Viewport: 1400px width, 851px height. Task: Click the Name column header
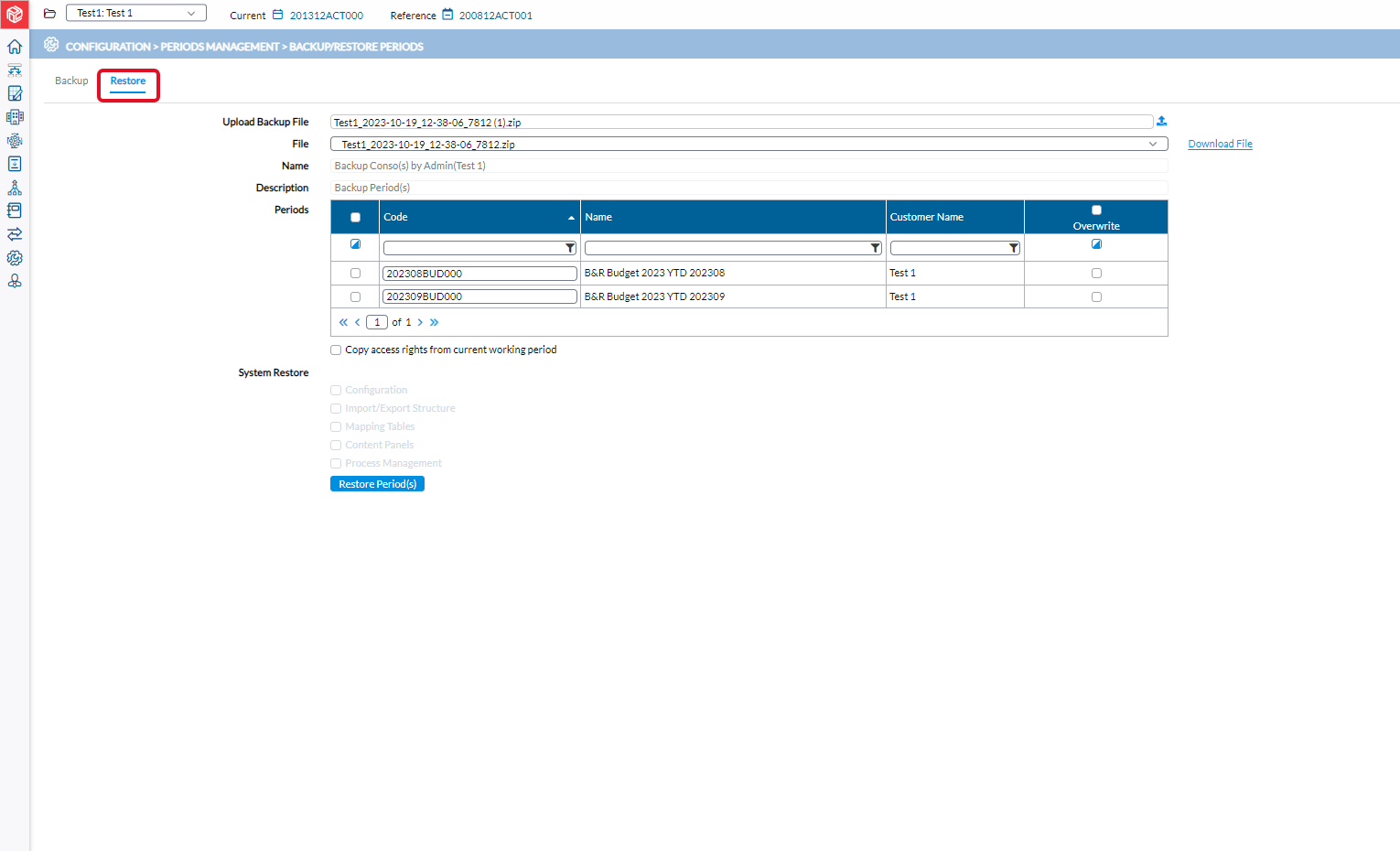pyautogui.click(x=733, y=217)
